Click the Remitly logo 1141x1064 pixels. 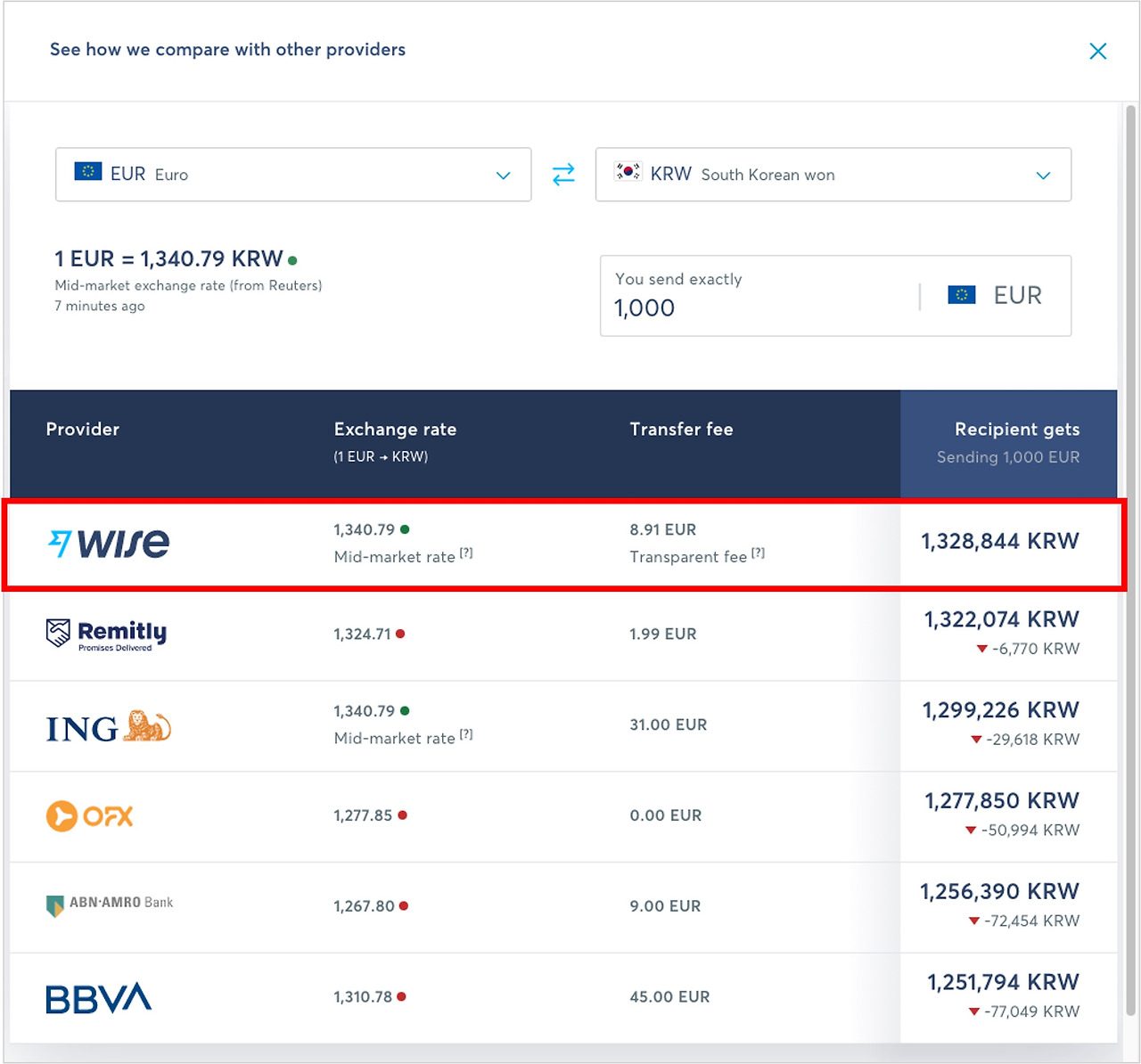click(107, 635)
